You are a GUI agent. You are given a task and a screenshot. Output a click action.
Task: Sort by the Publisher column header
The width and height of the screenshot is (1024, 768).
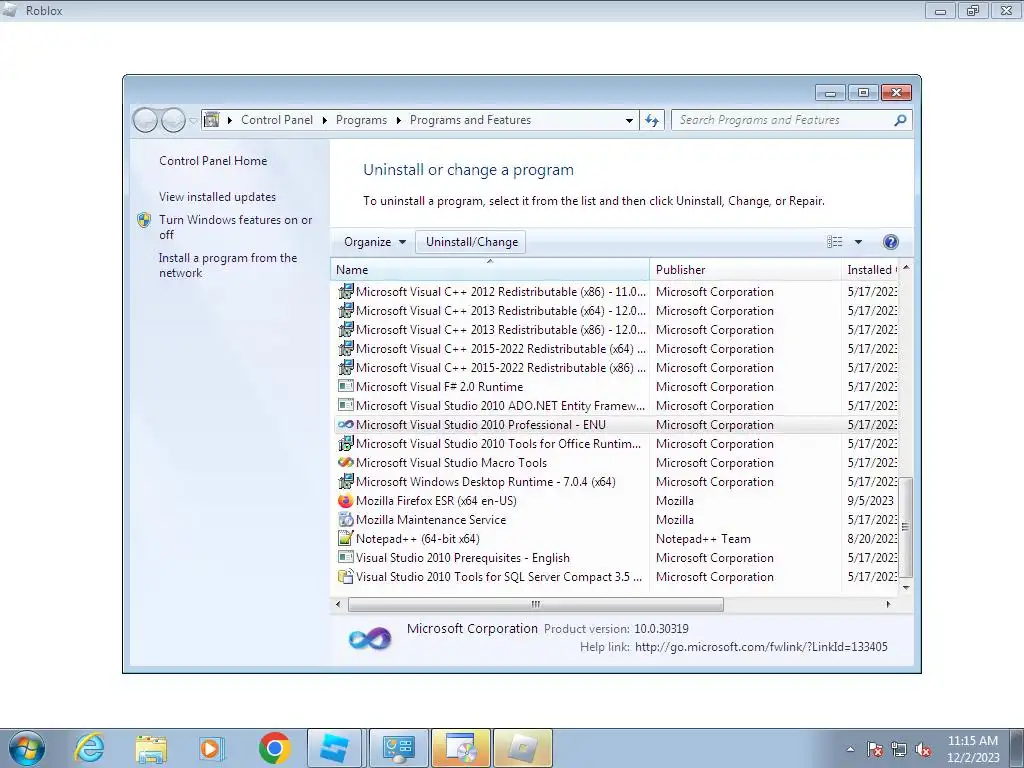745,270
